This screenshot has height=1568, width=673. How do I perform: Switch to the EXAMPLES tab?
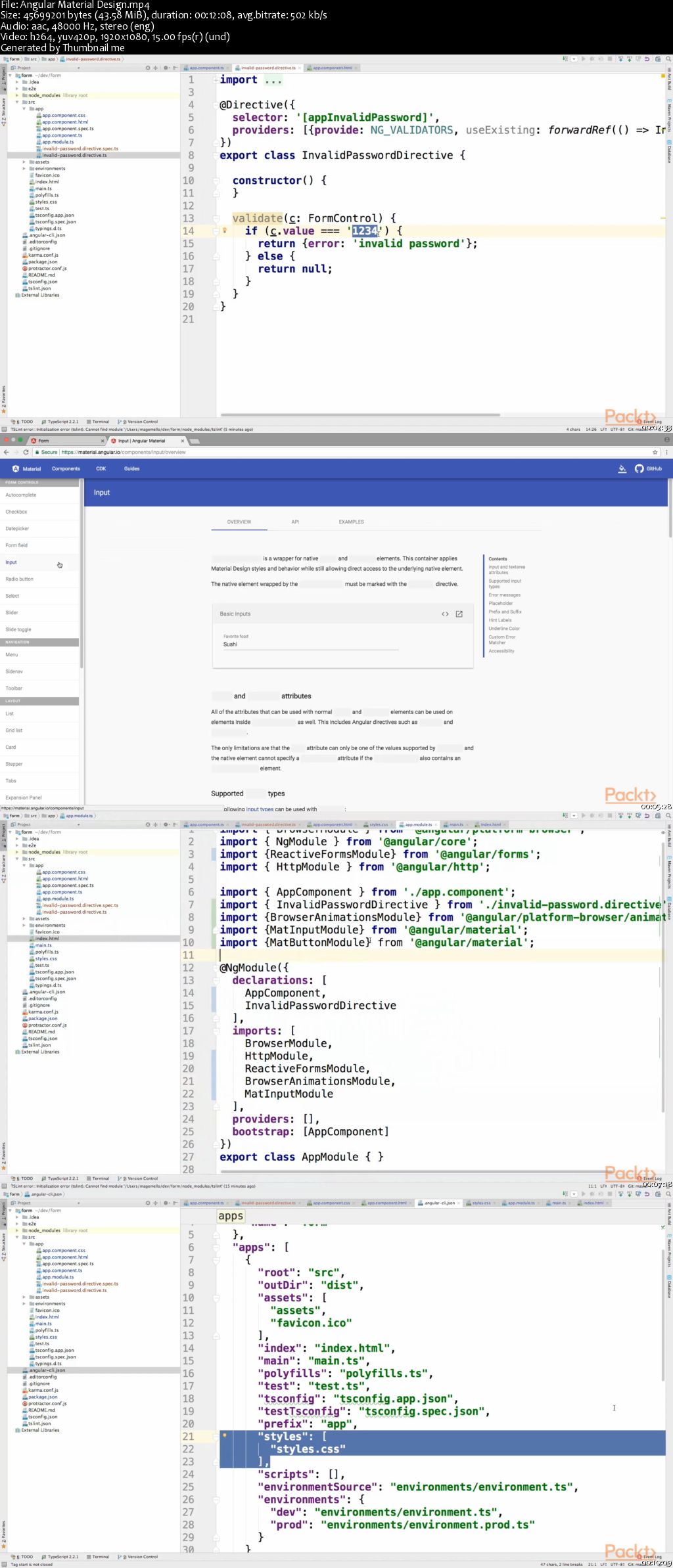(x=351, y=522)
